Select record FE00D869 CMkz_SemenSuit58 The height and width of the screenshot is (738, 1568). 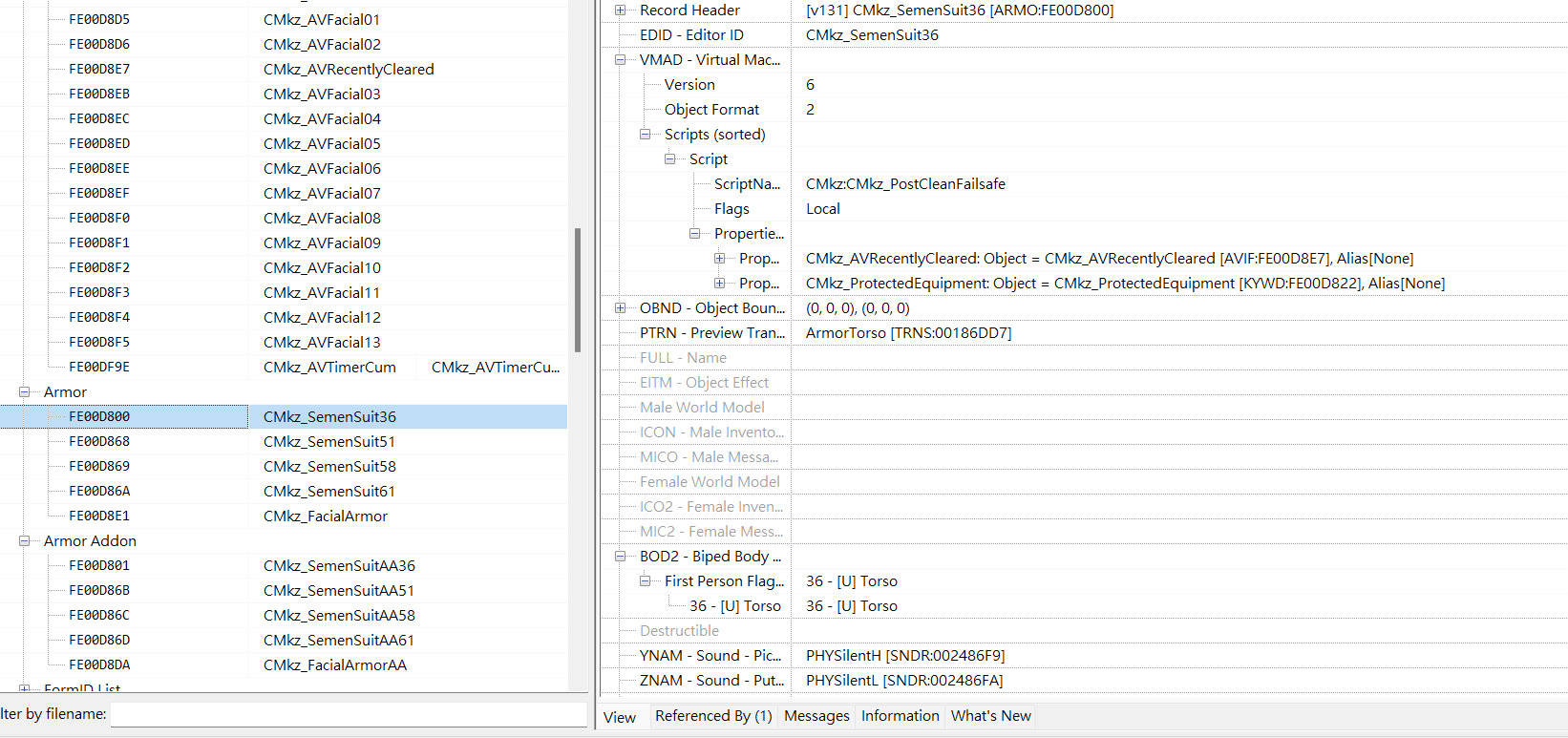[x=284, y=467]
